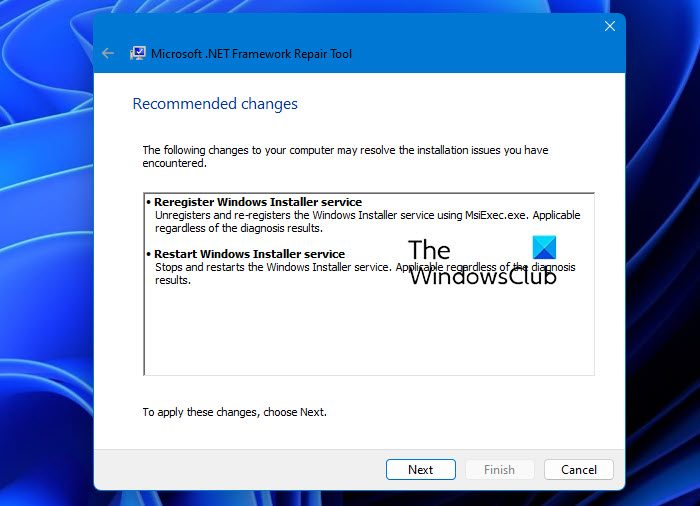Select the "Restart Windows Installer service" heading

(x=250, y=254)
